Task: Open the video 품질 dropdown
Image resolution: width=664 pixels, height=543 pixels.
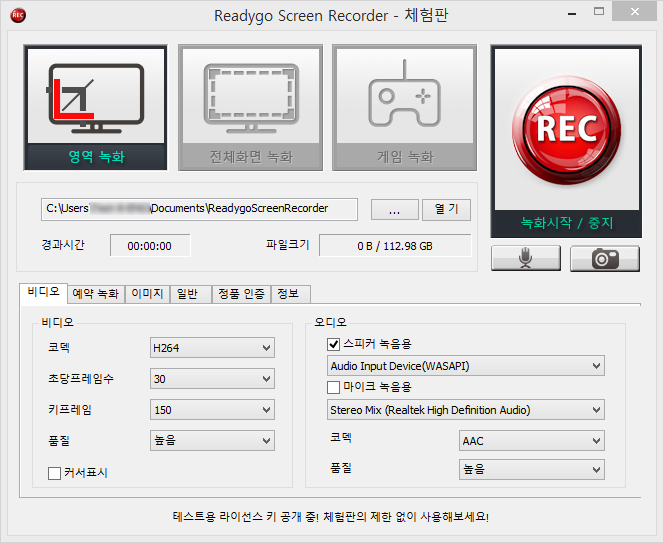Action: (212, 440)
